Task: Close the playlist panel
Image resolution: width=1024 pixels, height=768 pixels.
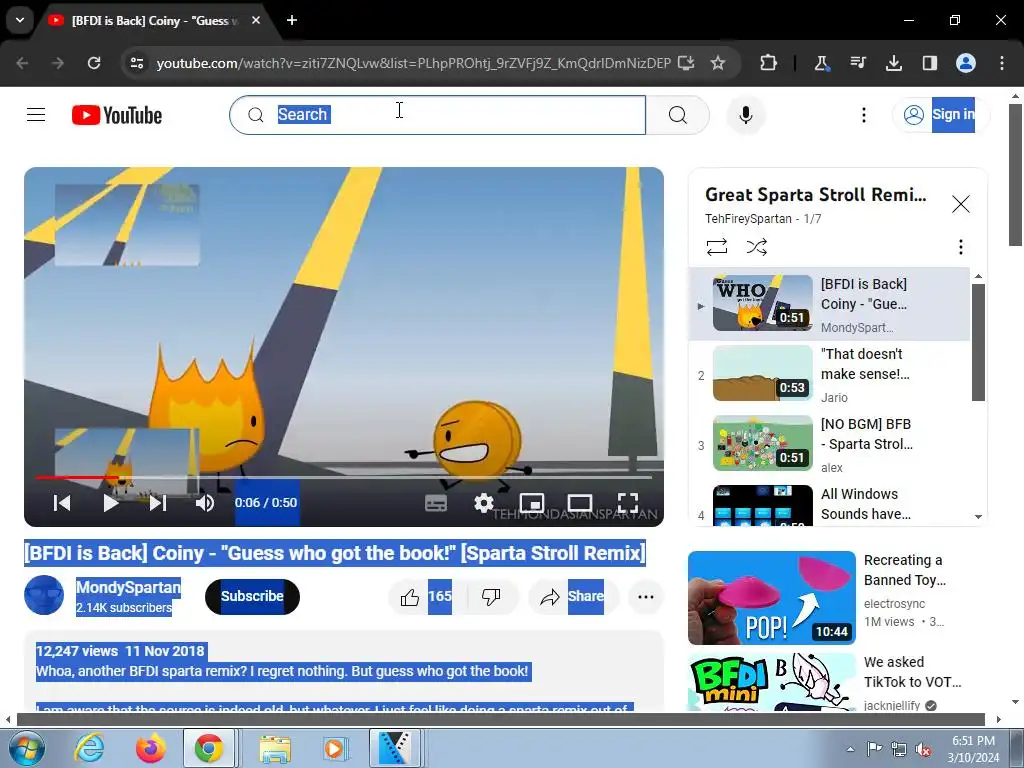Action: 960,204
